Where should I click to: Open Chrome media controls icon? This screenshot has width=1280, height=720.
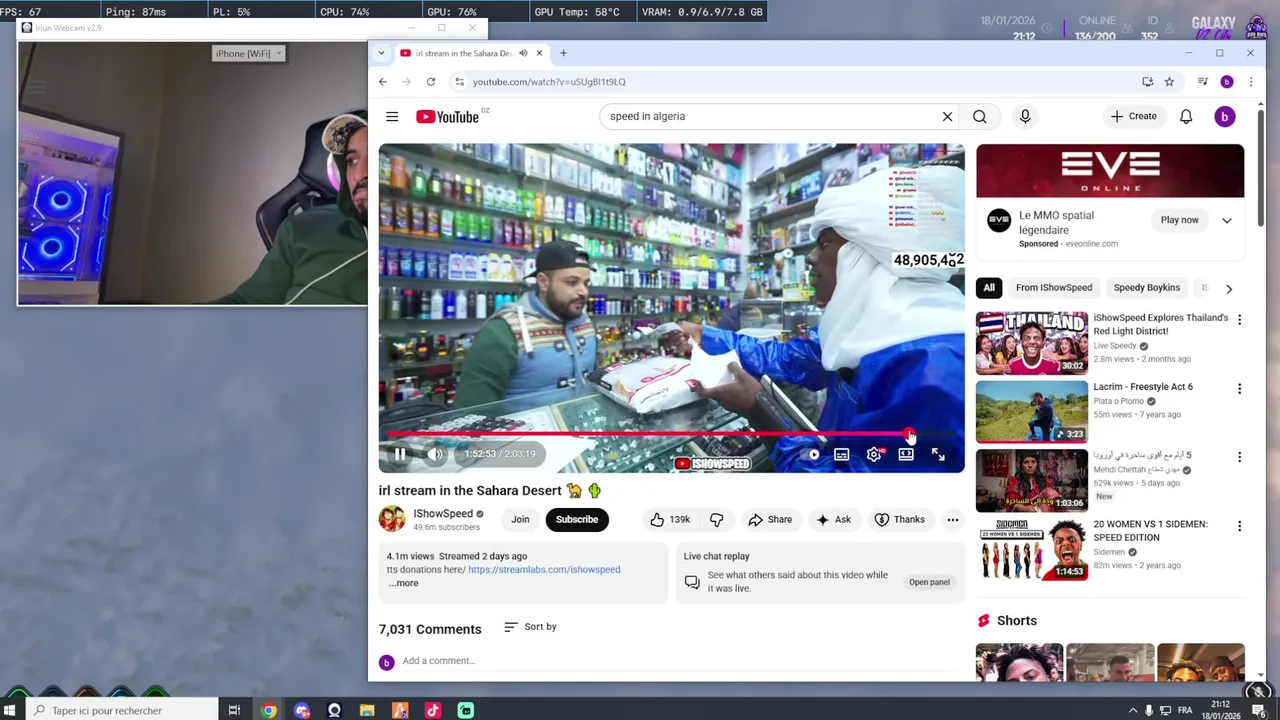1203,82
